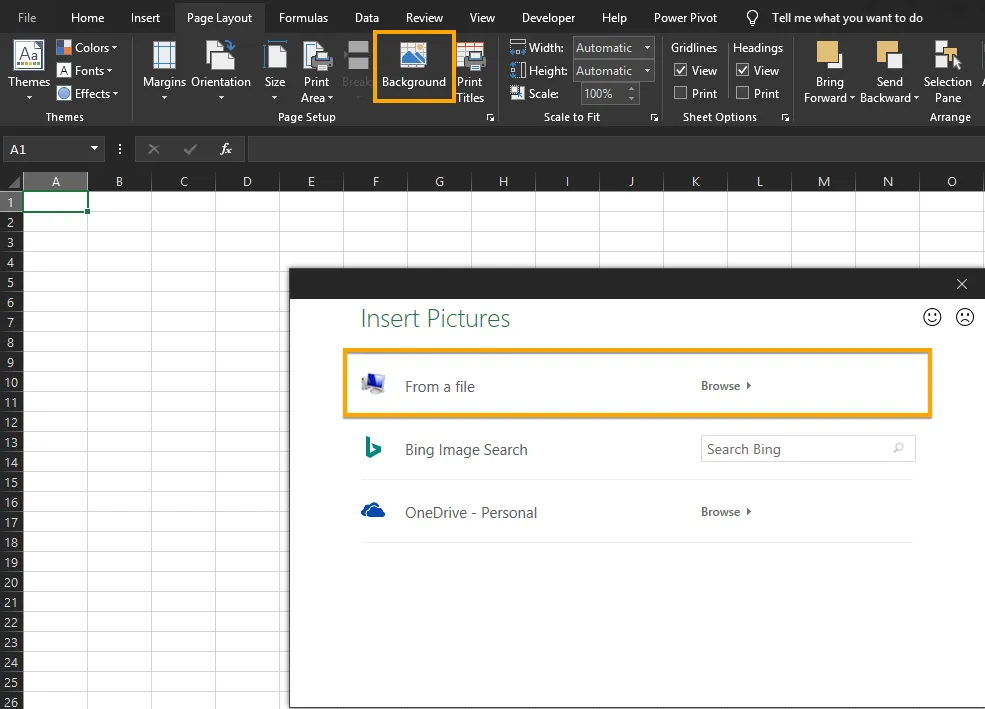
Task: Click the frowning face feedback icon
Action: point(965,317)
